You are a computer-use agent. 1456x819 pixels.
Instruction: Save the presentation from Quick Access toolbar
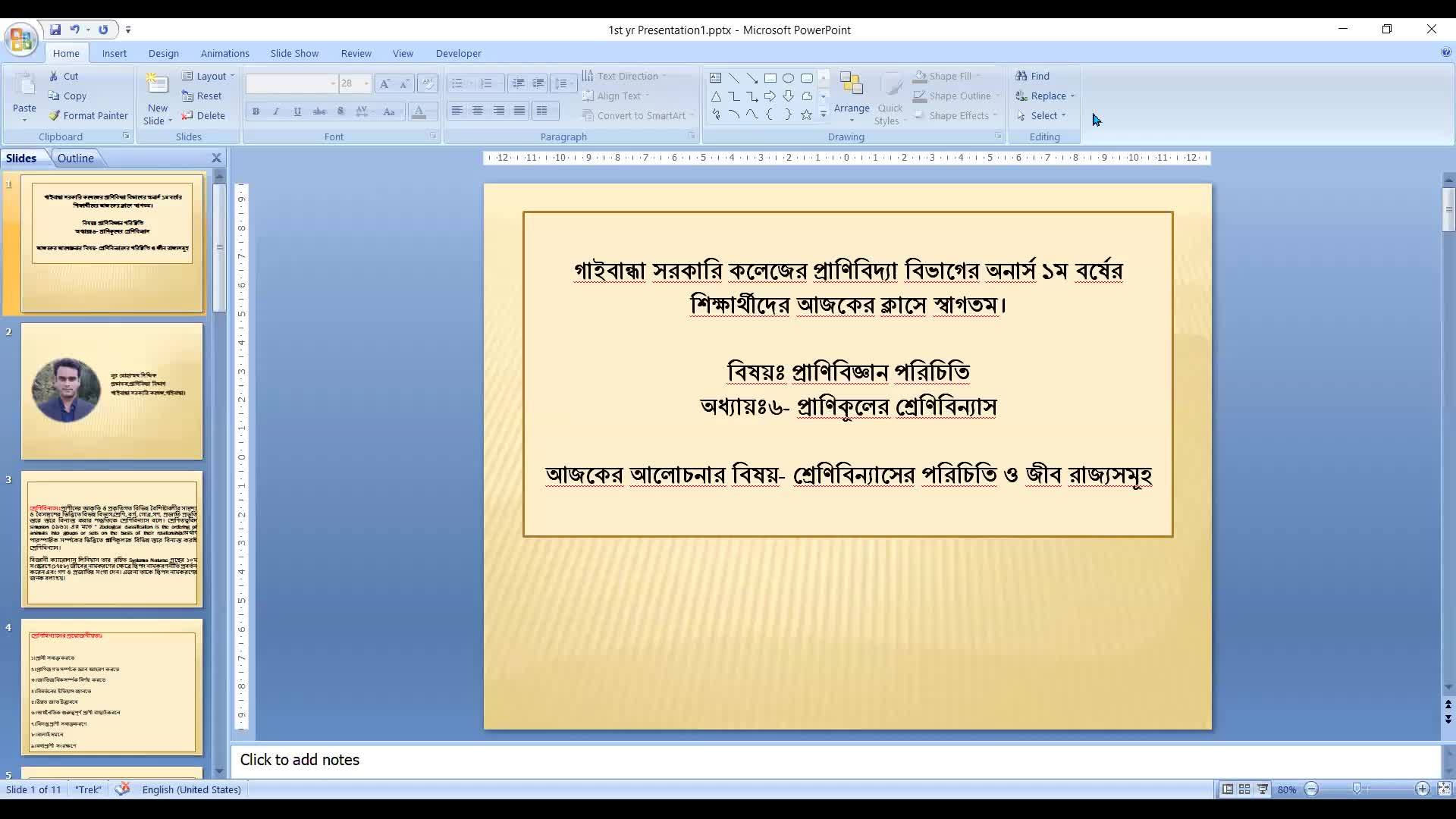coord(55,30)
